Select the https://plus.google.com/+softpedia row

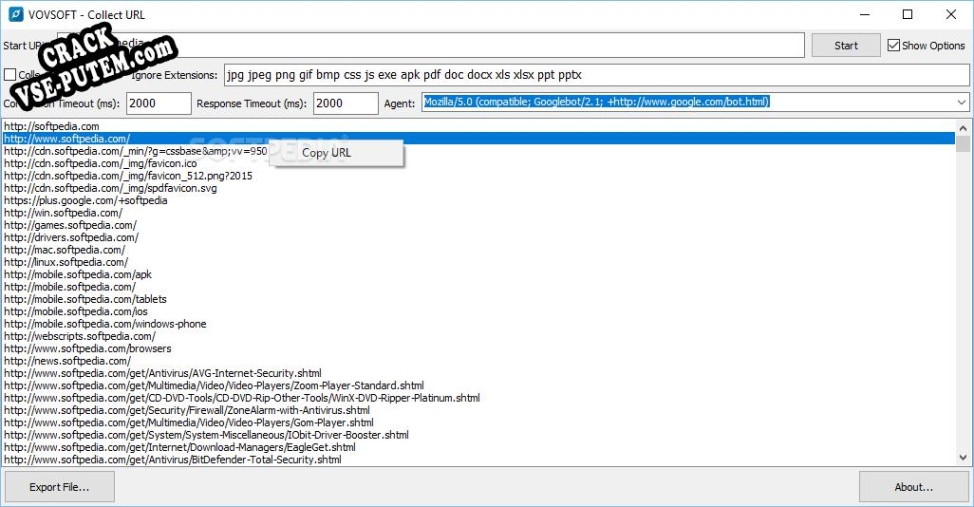point(478,200)
